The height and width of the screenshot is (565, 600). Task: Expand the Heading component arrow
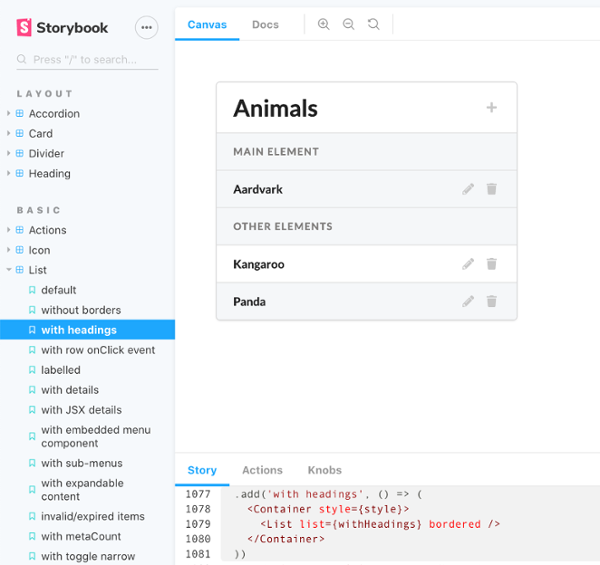point(8,173)
